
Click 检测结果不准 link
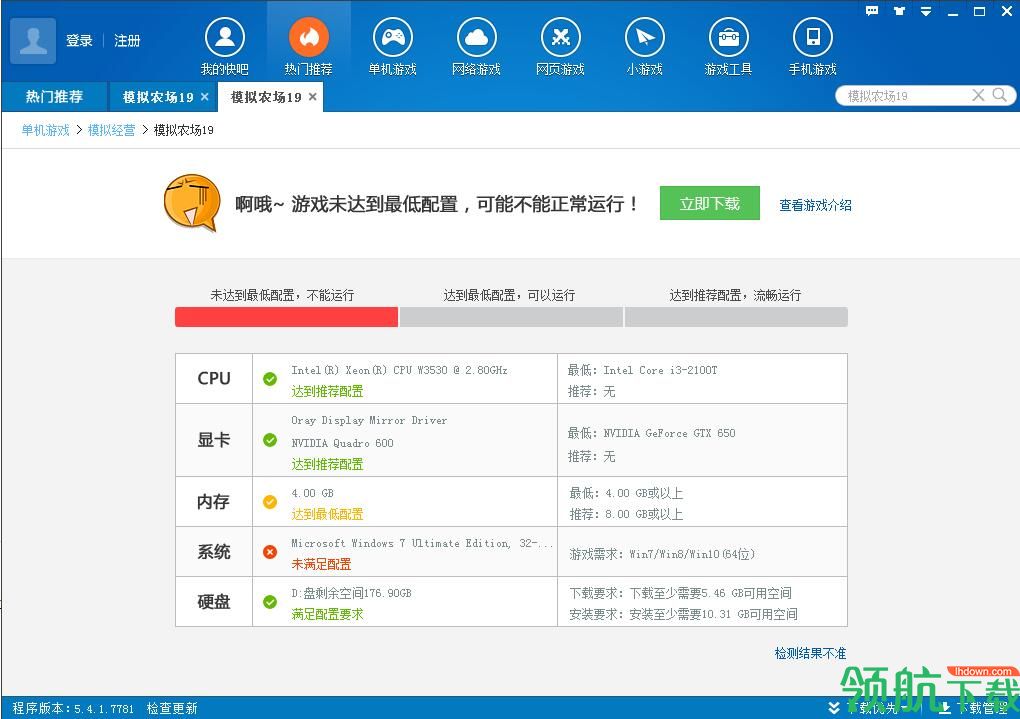click(x=810, y=653)
